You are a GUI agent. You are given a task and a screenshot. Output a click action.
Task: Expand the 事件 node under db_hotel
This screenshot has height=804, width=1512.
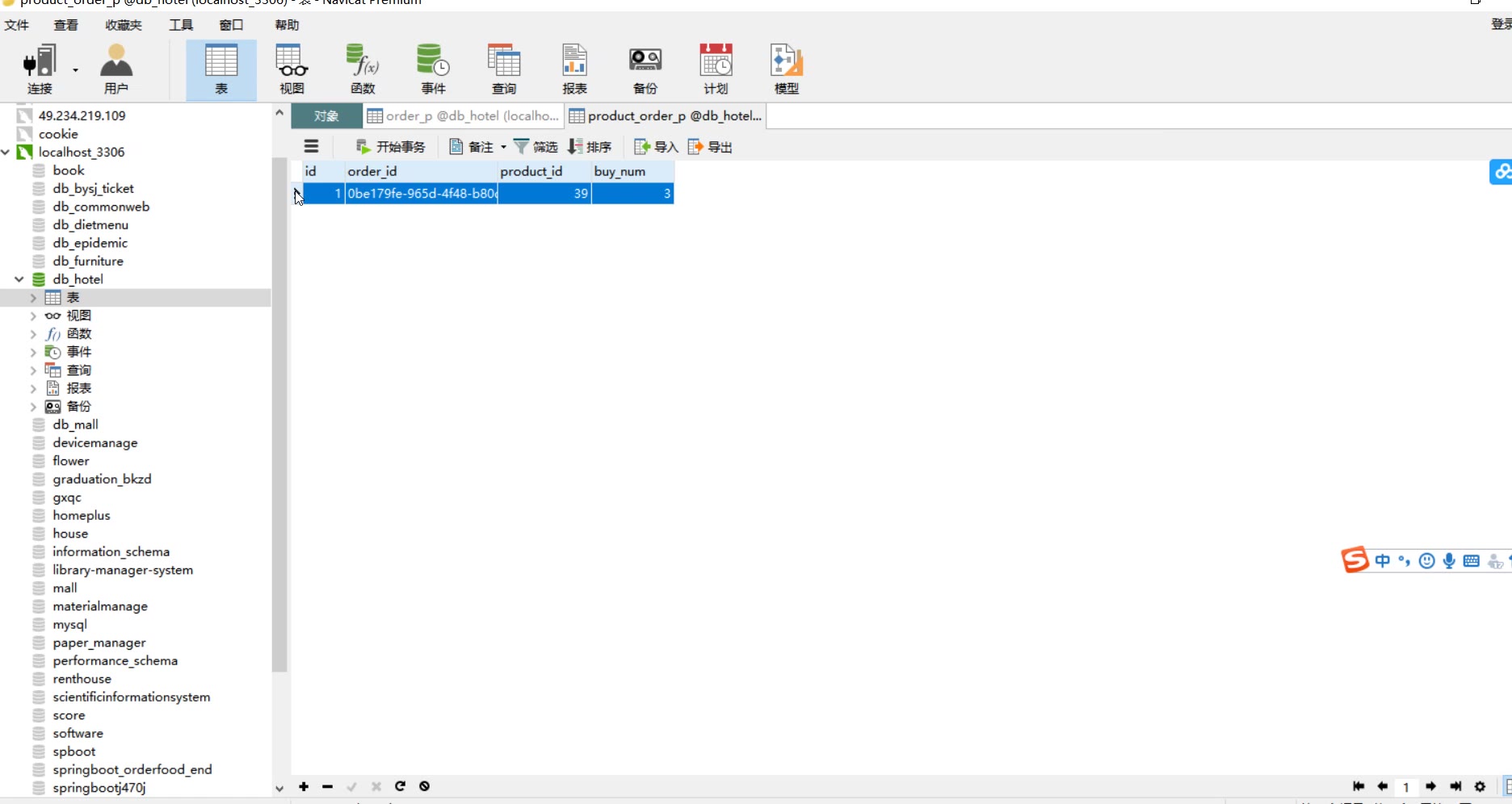pyautogui.click(x=33, y=352)
